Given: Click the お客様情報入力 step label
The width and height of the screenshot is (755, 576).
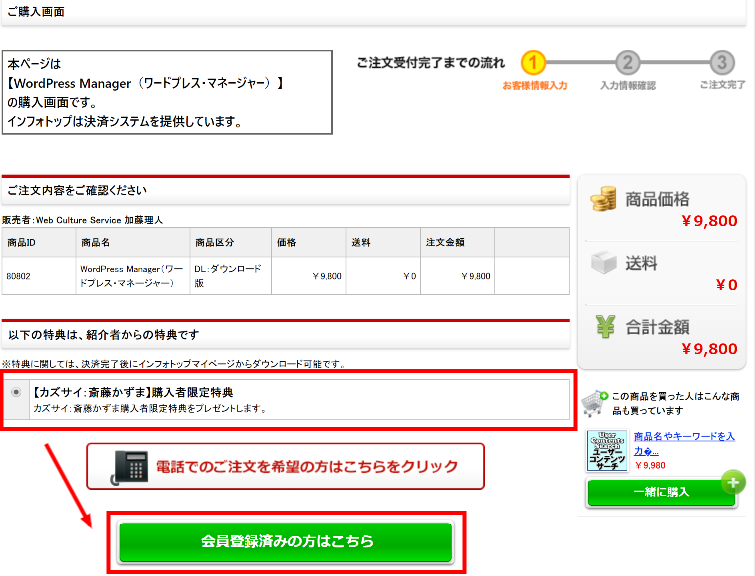Looking at the screenshot, I should pyautogui.click(x=534, y=85).
